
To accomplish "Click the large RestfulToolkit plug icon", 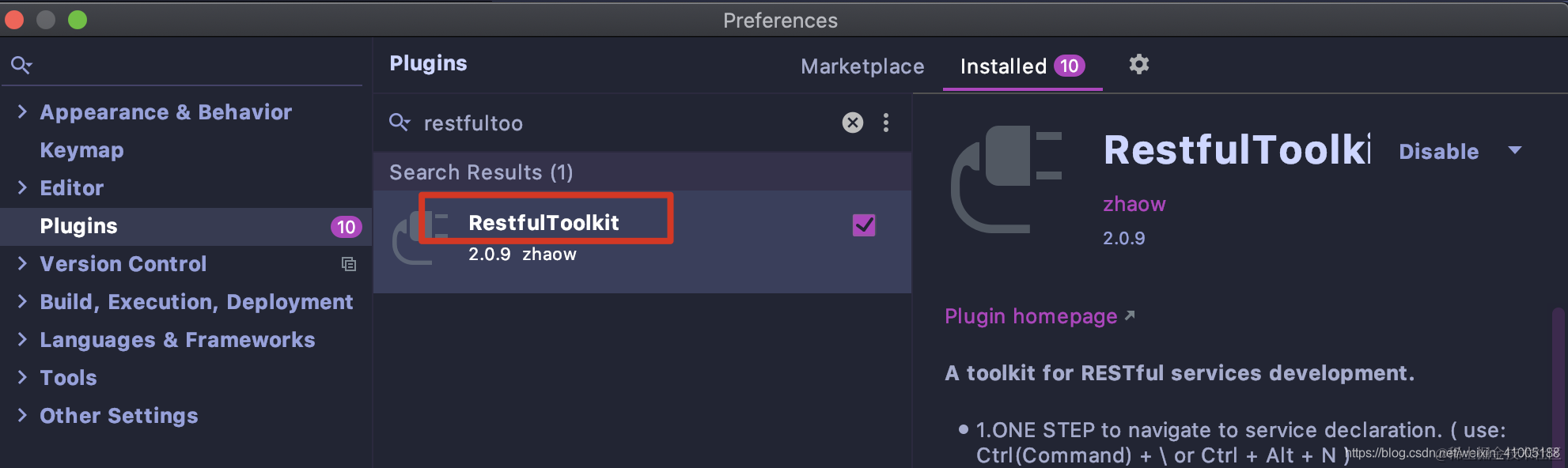I will [x=1006, y=179].
